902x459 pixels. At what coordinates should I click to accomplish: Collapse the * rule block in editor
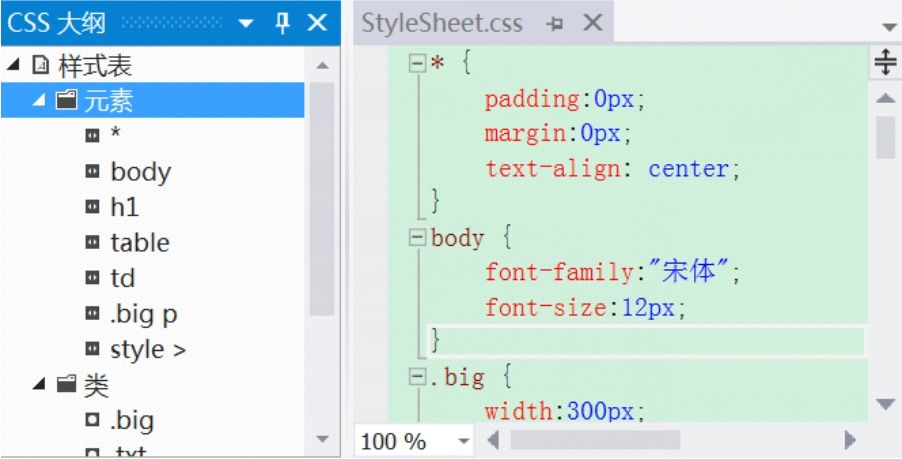tap(417, 63)
